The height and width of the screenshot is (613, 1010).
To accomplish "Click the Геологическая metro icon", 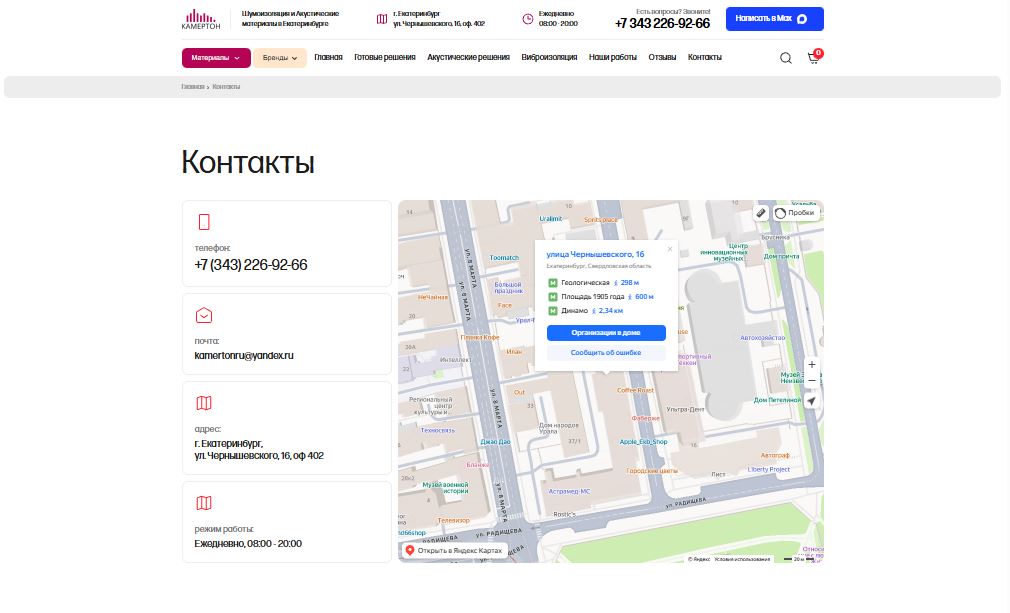I will click(553, 283).
